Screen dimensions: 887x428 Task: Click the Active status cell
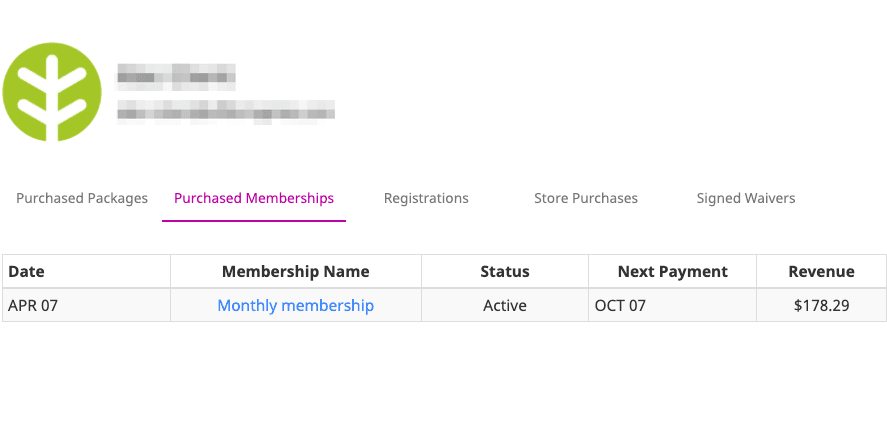click(x=505, y=305)
